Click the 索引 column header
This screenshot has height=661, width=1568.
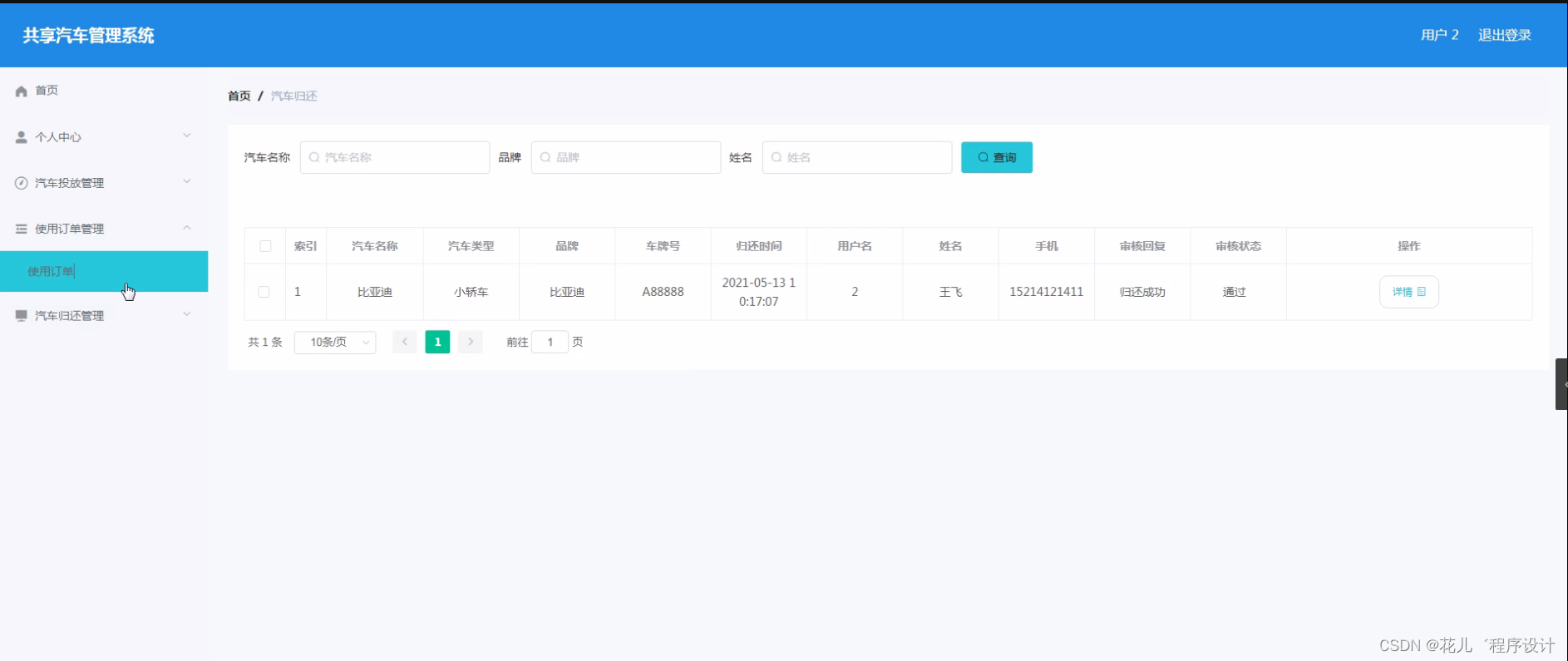click(306, 246)
